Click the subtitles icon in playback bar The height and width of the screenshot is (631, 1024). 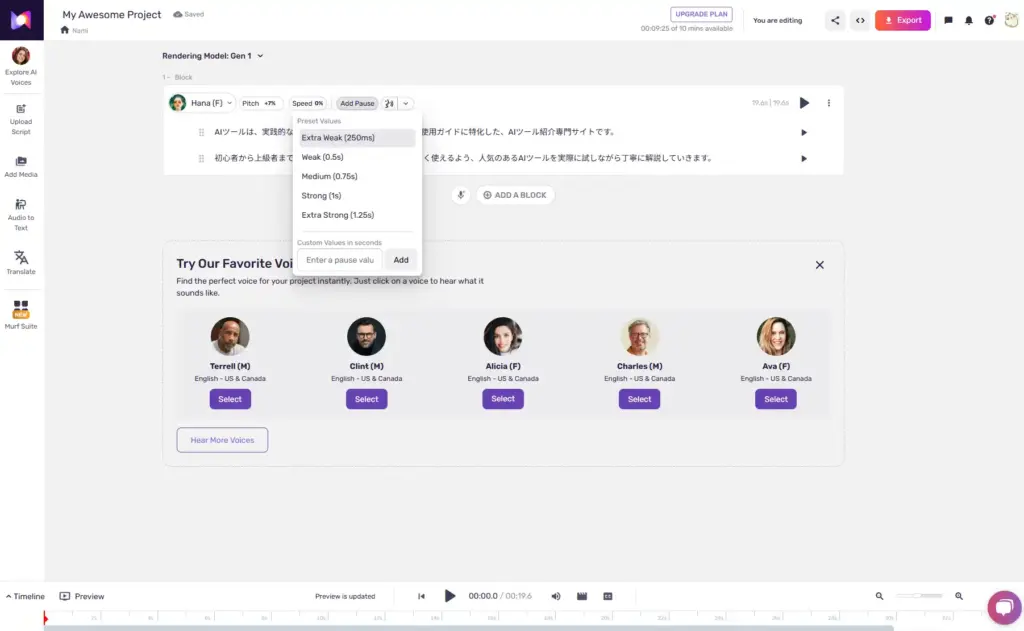click(x=607, y=596)
